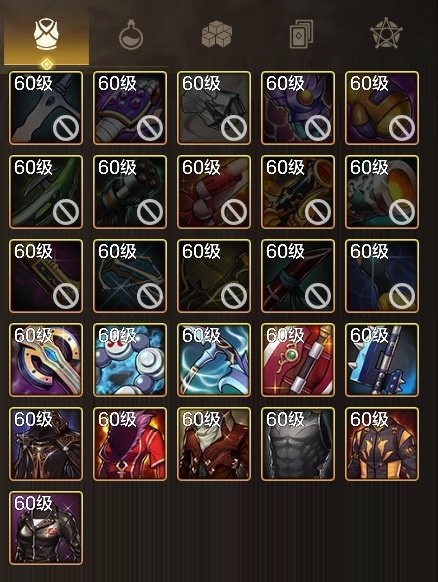Screen dimensions: 438x582
Task: Select the gold crescent blade weapon
Action: click(x=46, y=360)
